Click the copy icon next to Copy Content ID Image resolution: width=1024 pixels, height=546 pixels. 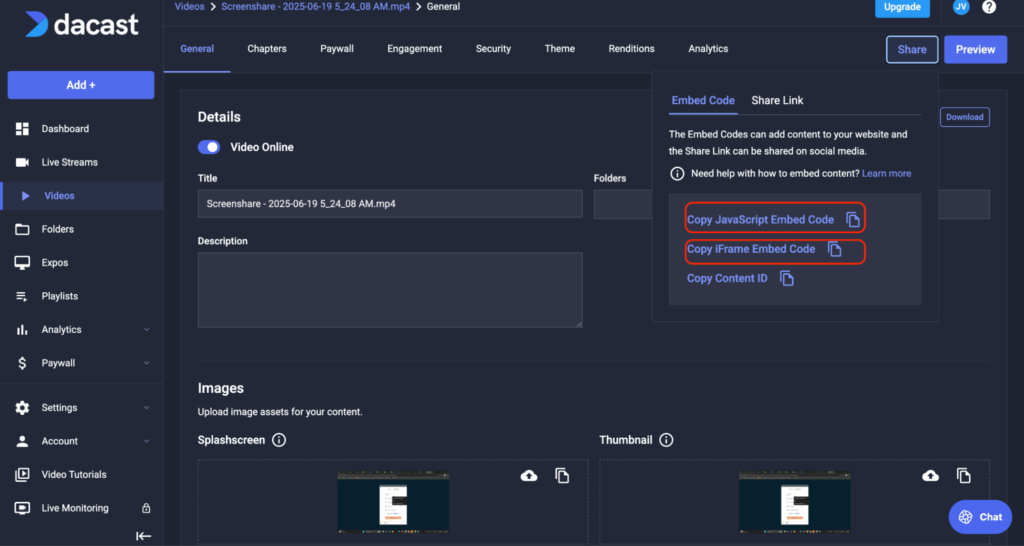tap(787, 279)
